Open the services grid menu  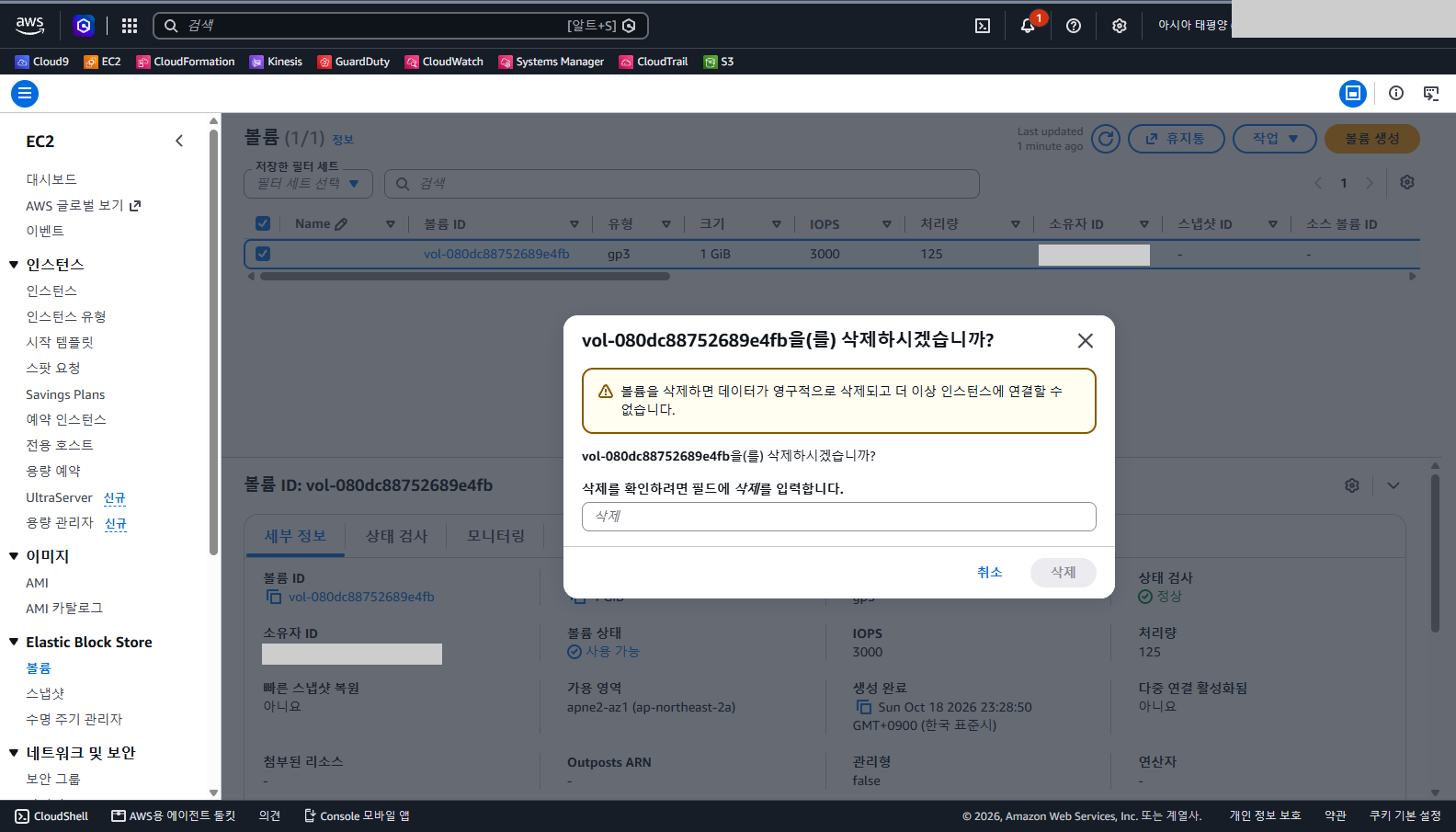(x=130, y=26)
